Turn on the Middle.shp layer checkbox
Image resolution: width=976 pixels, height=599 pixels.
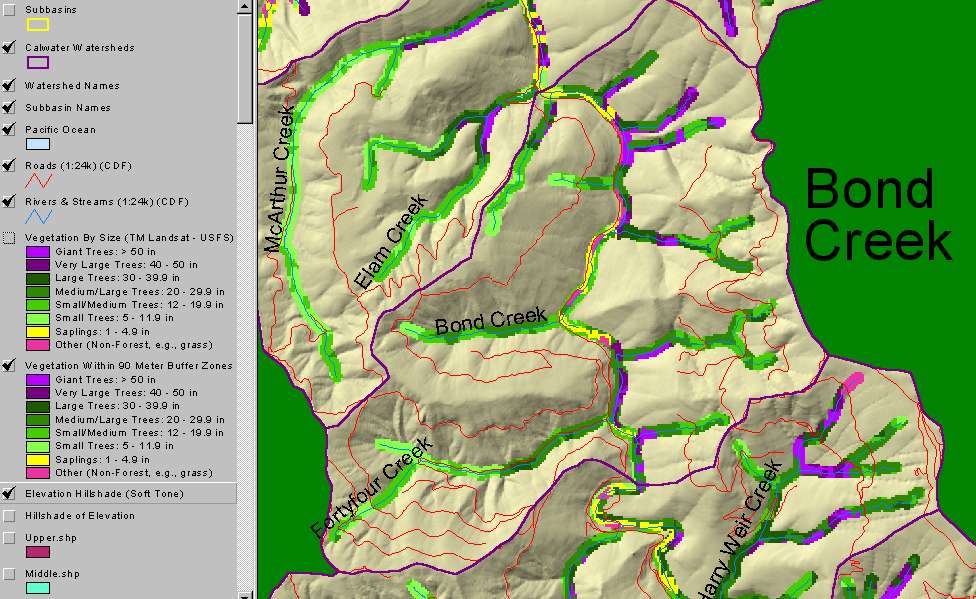pyautogui.click(x=9, y=574)
